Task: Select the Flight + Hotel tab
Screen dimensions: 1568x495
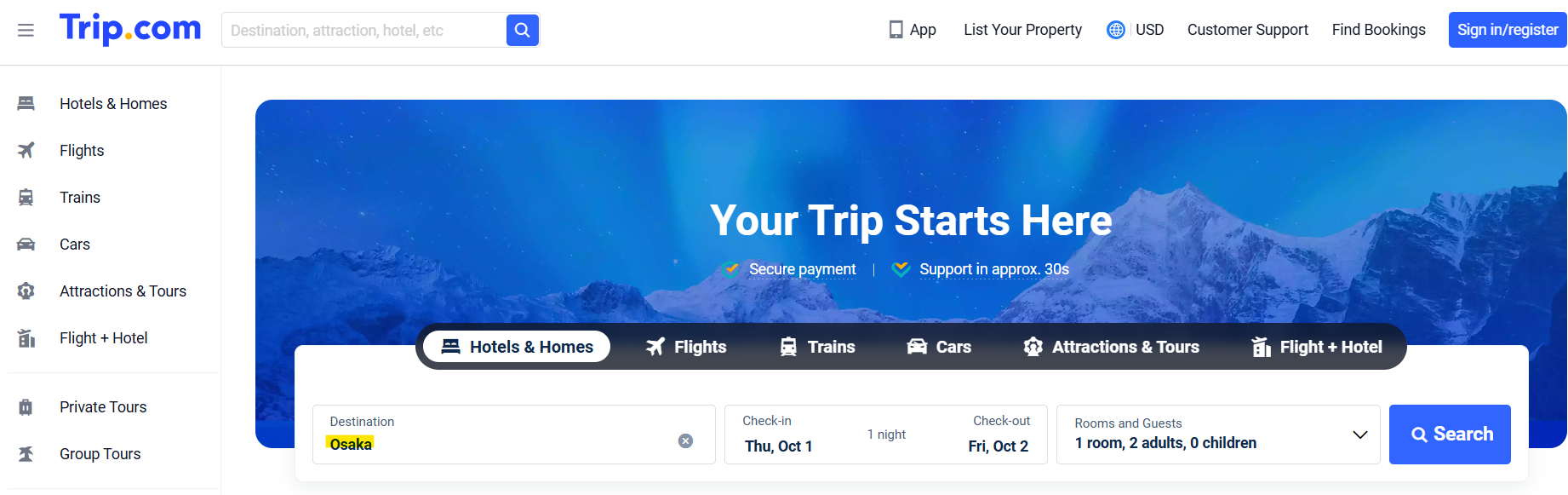Action: (x=1316, y=347)
